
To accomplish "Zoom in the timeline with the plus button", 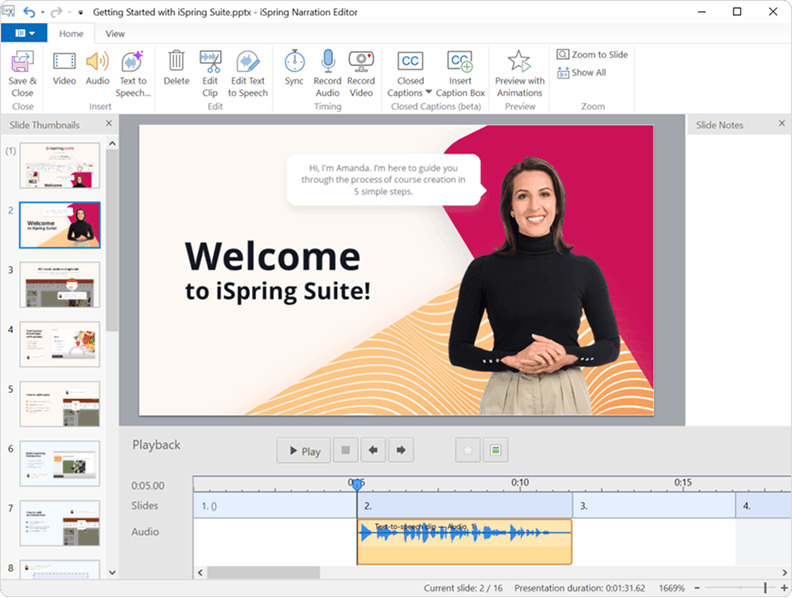I will 784,588.
